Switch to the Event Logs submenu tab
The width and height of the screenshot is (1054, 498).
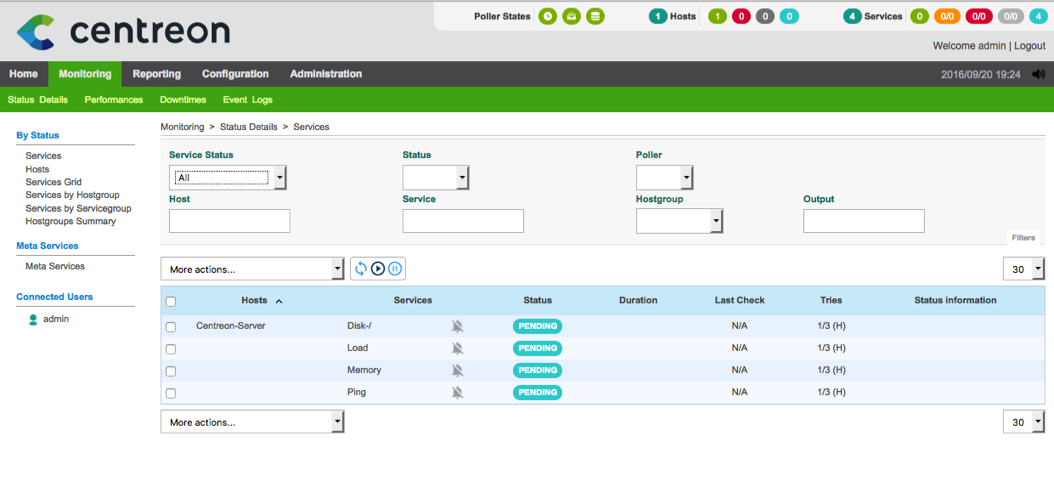click(247, 100)
